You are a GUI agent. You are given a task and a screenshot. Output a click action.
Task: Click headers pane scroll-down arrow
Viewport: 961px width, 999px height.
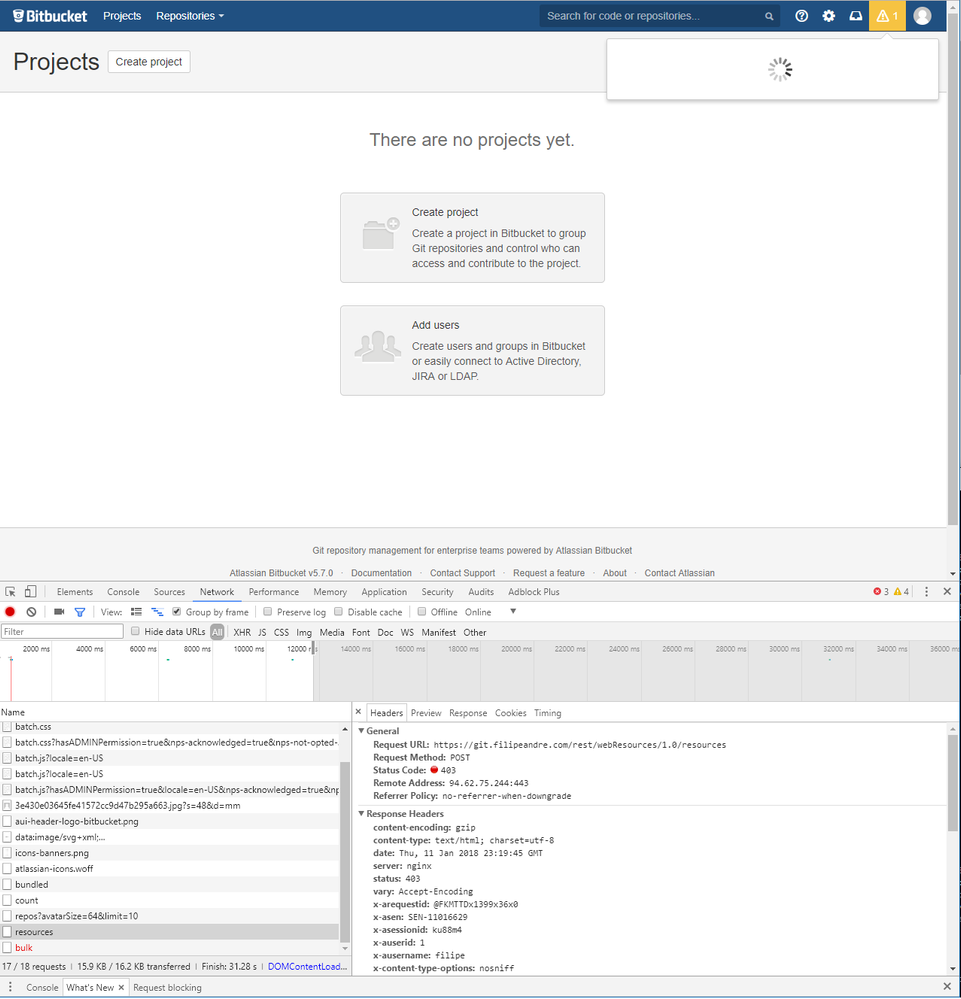pyautogui.click(x=953, y=968)
